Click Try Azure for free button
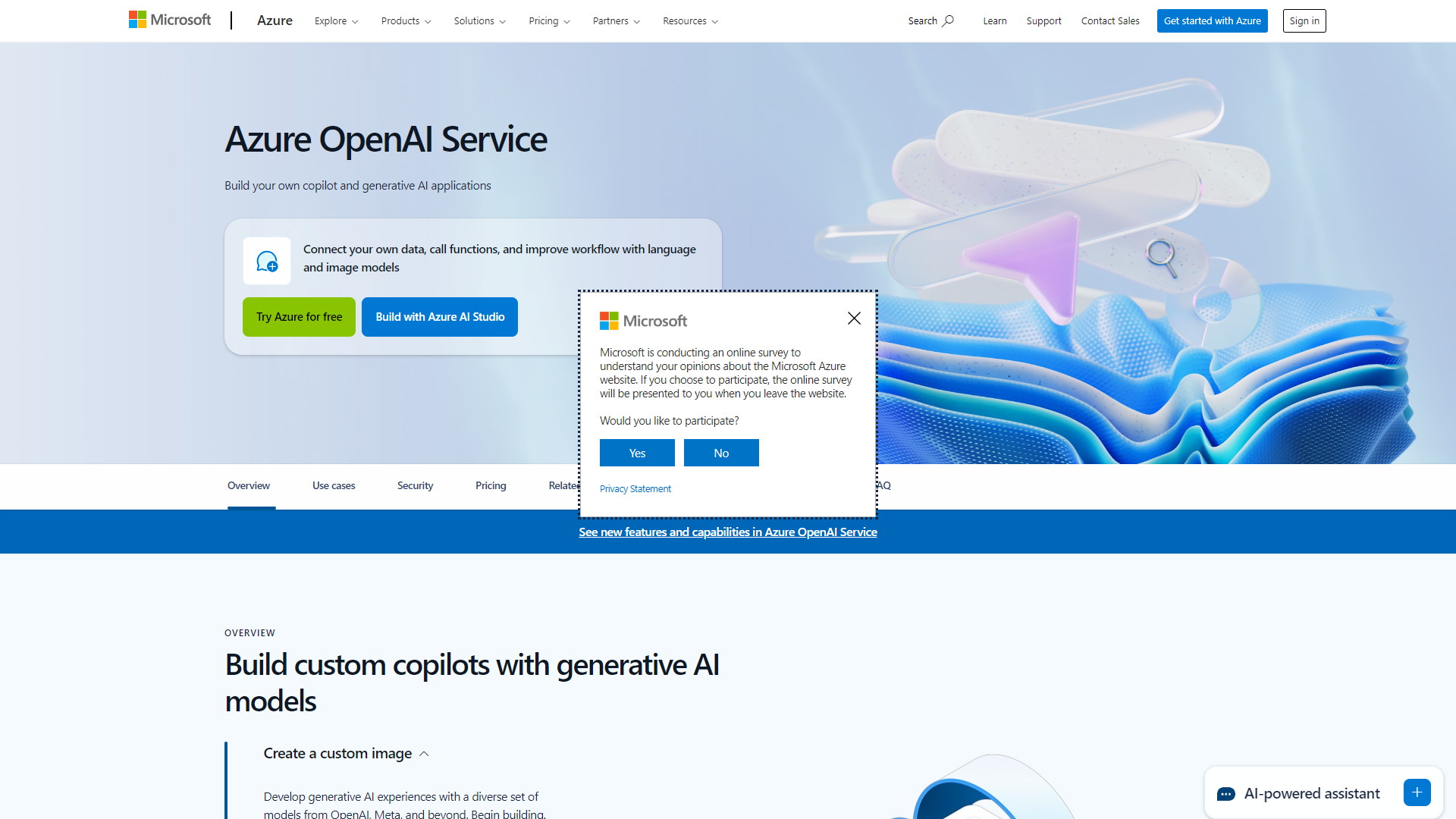The height and width of the screenshot is (819, 1456). coord(298,316)
